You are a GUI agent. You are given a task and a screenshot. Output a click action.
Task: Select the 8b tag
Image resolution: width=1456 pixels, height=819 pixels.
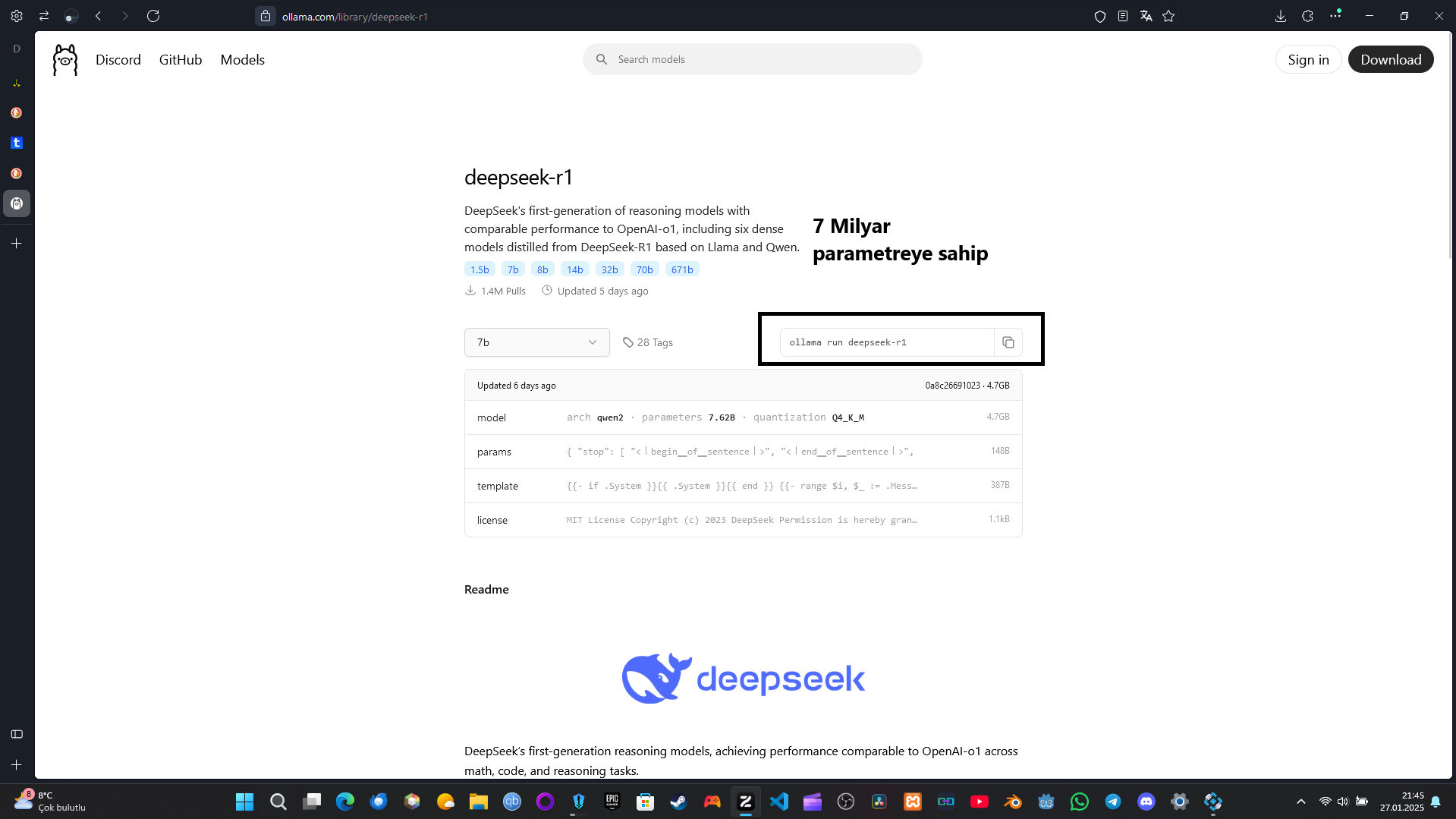(542, 269)
